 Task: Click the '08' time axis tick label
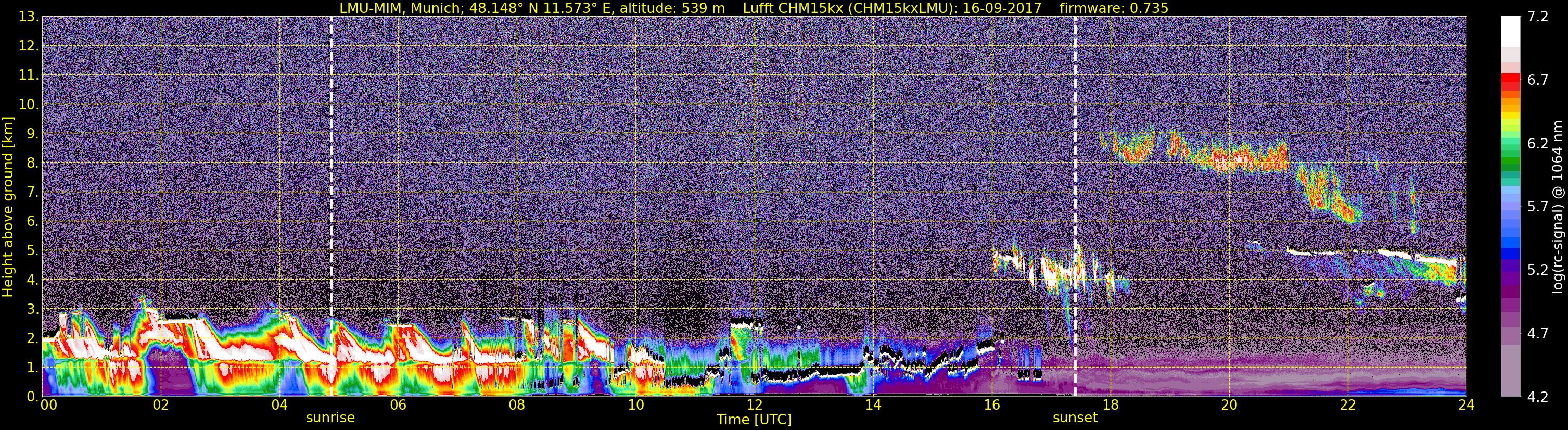click(x=517, y=406)
